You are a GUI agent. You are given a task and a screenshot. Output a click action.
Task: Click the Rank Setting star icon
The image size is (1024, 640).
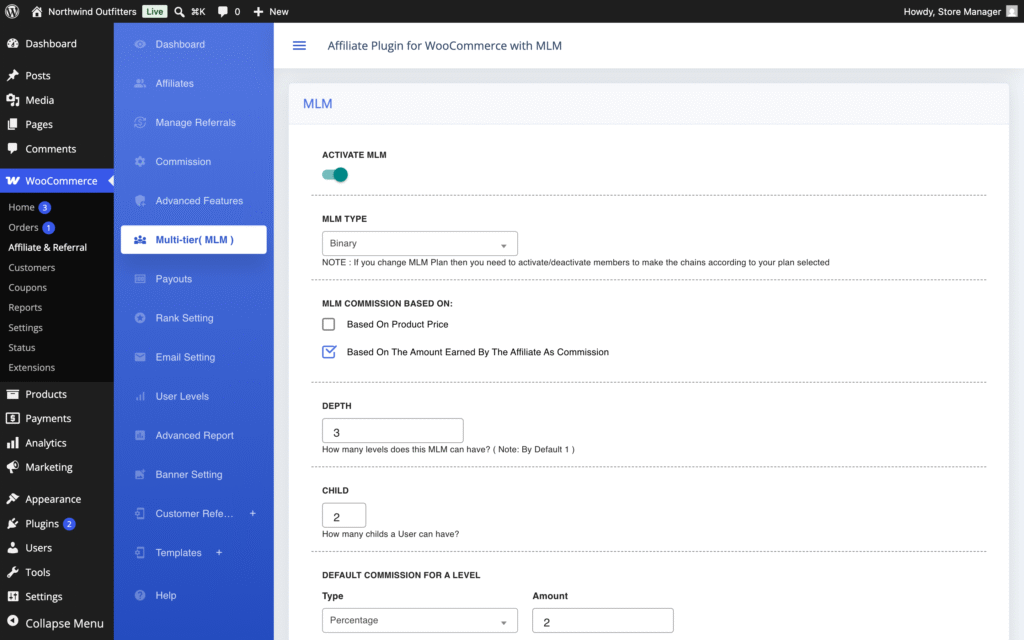click(x=140, y=318)
